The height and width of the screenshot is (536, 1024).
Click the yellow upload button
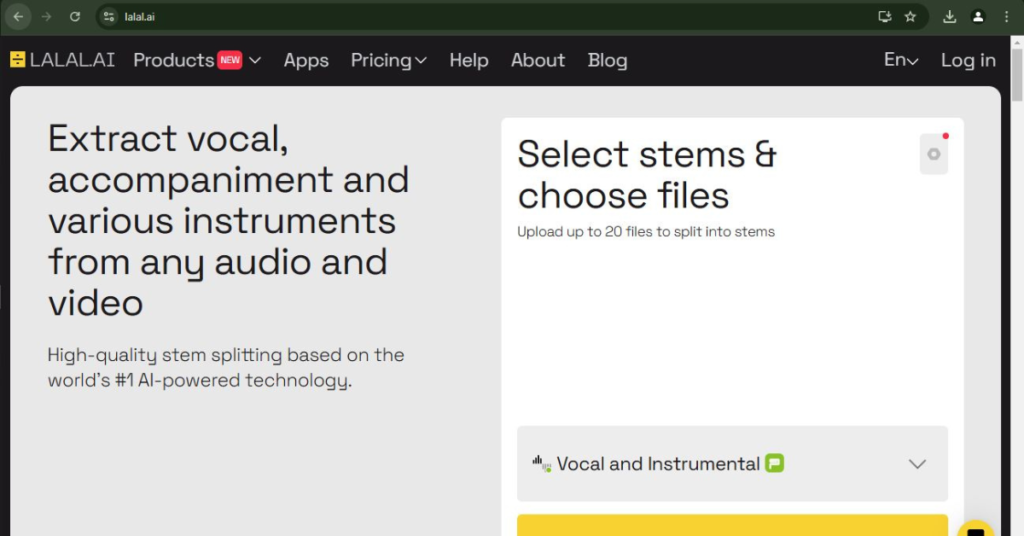[732, 526]
